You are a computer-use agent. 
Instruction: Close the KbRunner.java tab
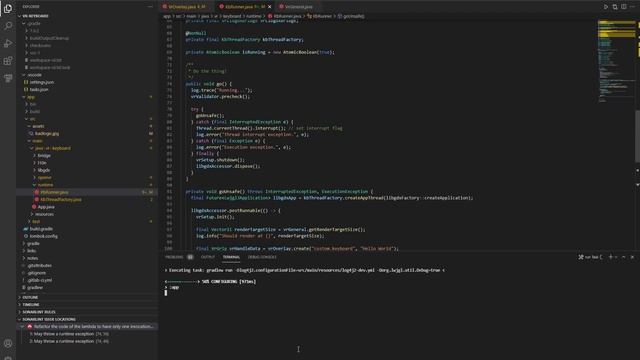pos(269,7)
